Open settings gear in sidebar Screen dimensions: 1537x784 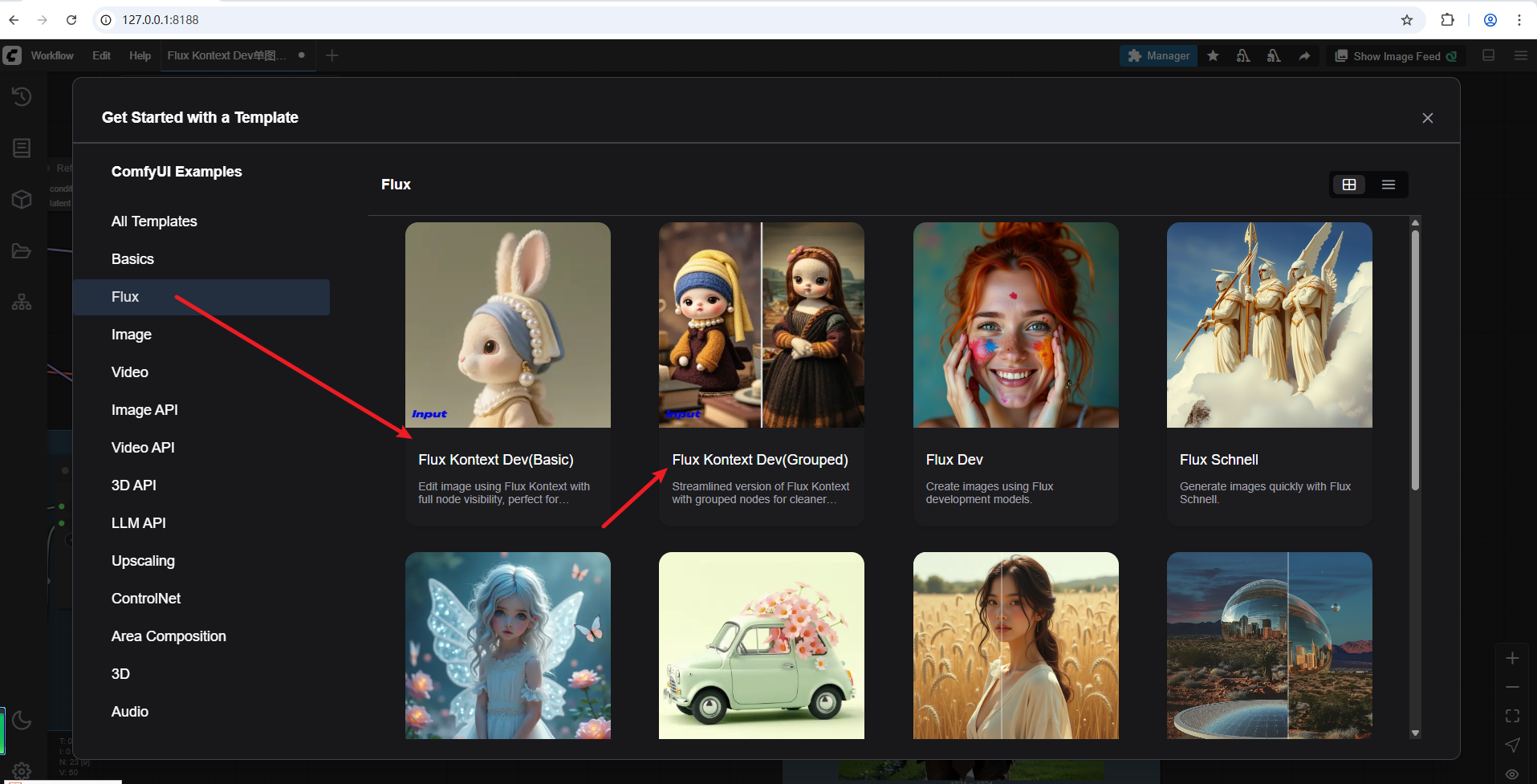(22, 771)
